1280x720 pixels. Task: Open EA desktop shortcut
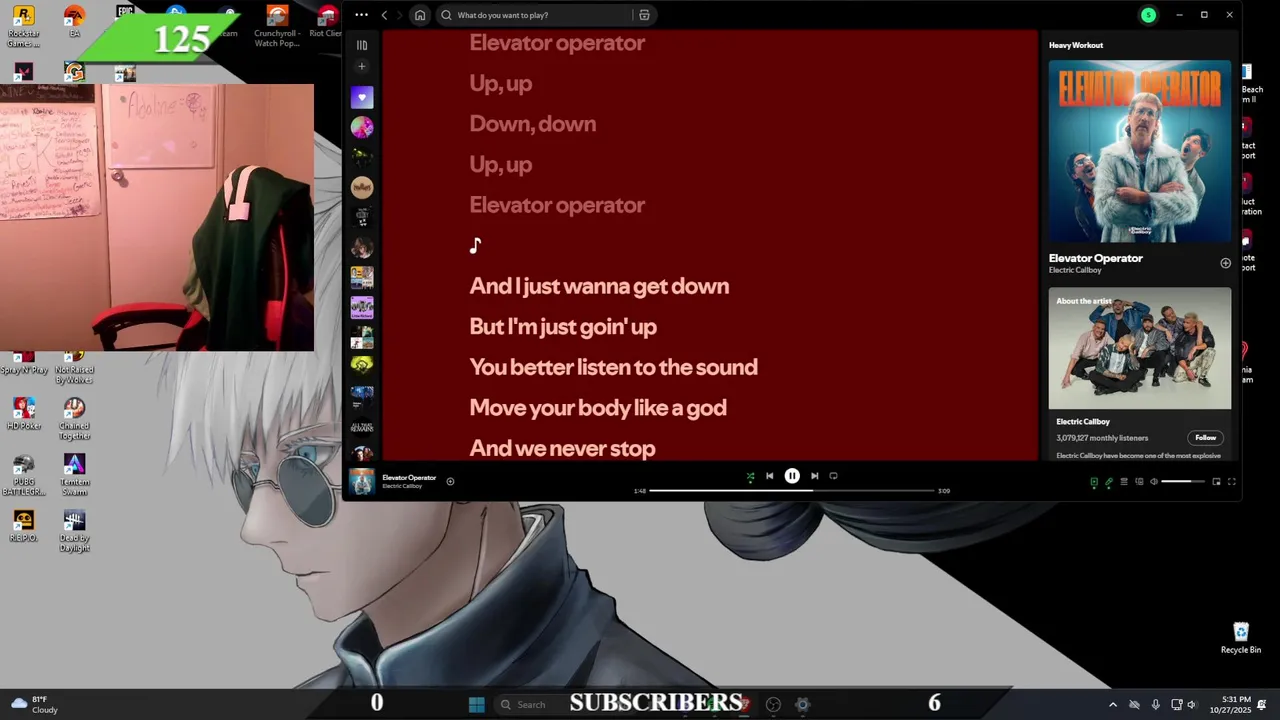[74, 22]
